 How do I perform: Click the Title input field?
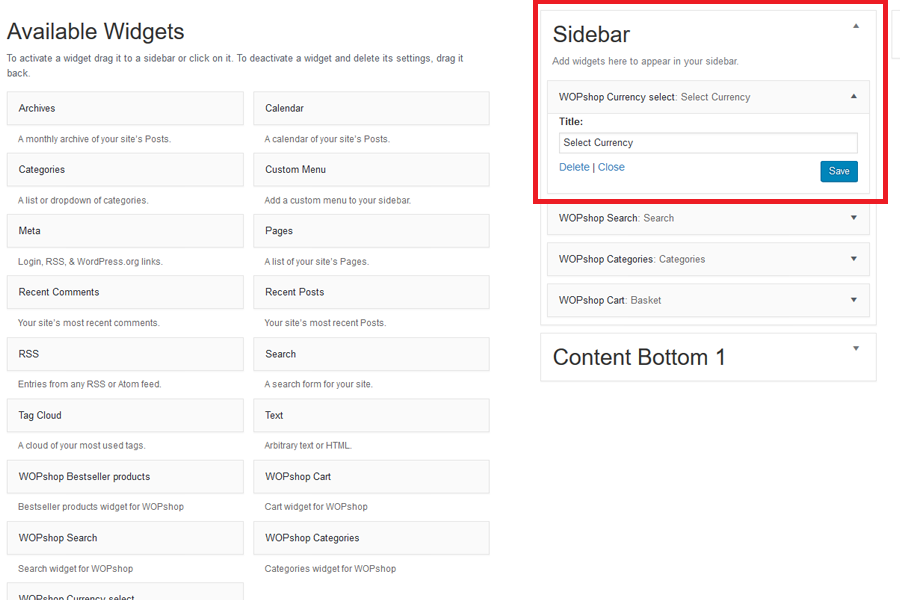(707, 143)
